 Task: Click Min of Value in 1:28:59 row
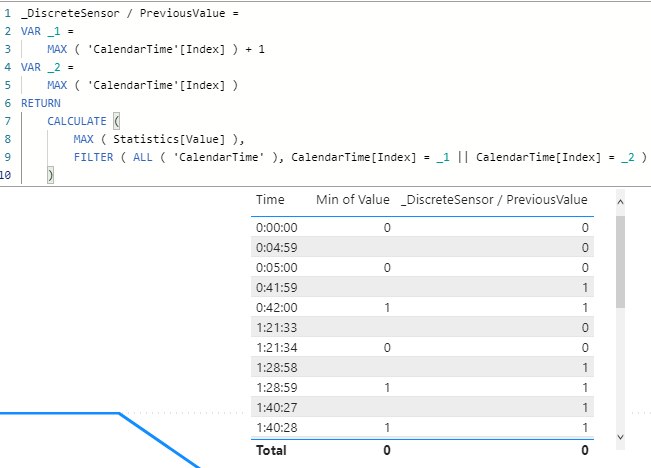tap(387, 387)
